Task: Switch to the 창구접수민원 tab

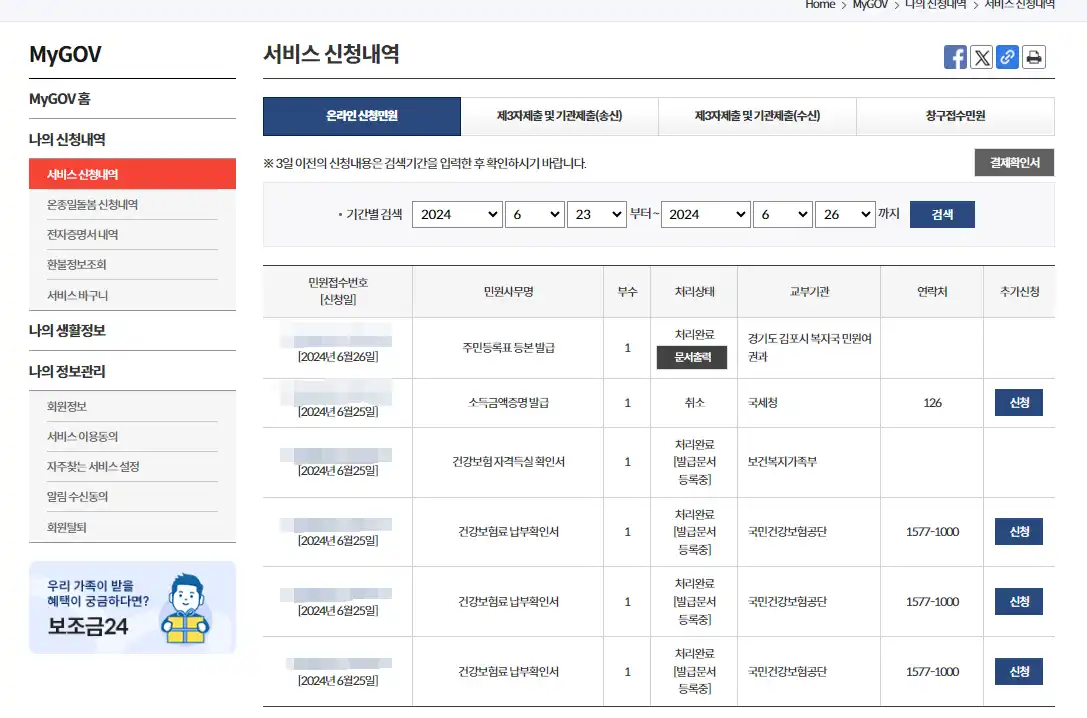Action: pos(955,116)
